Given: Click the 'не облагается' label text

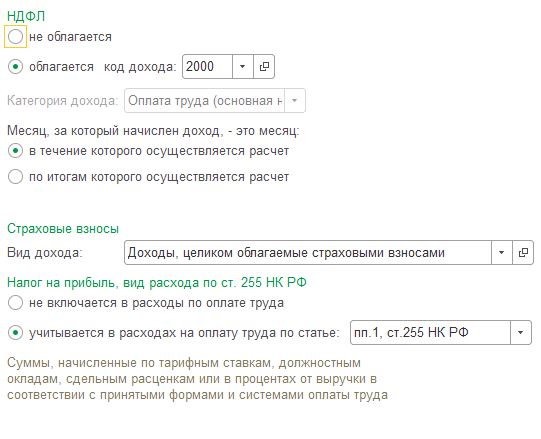Looking at the screenshot, I should [70, 37].
